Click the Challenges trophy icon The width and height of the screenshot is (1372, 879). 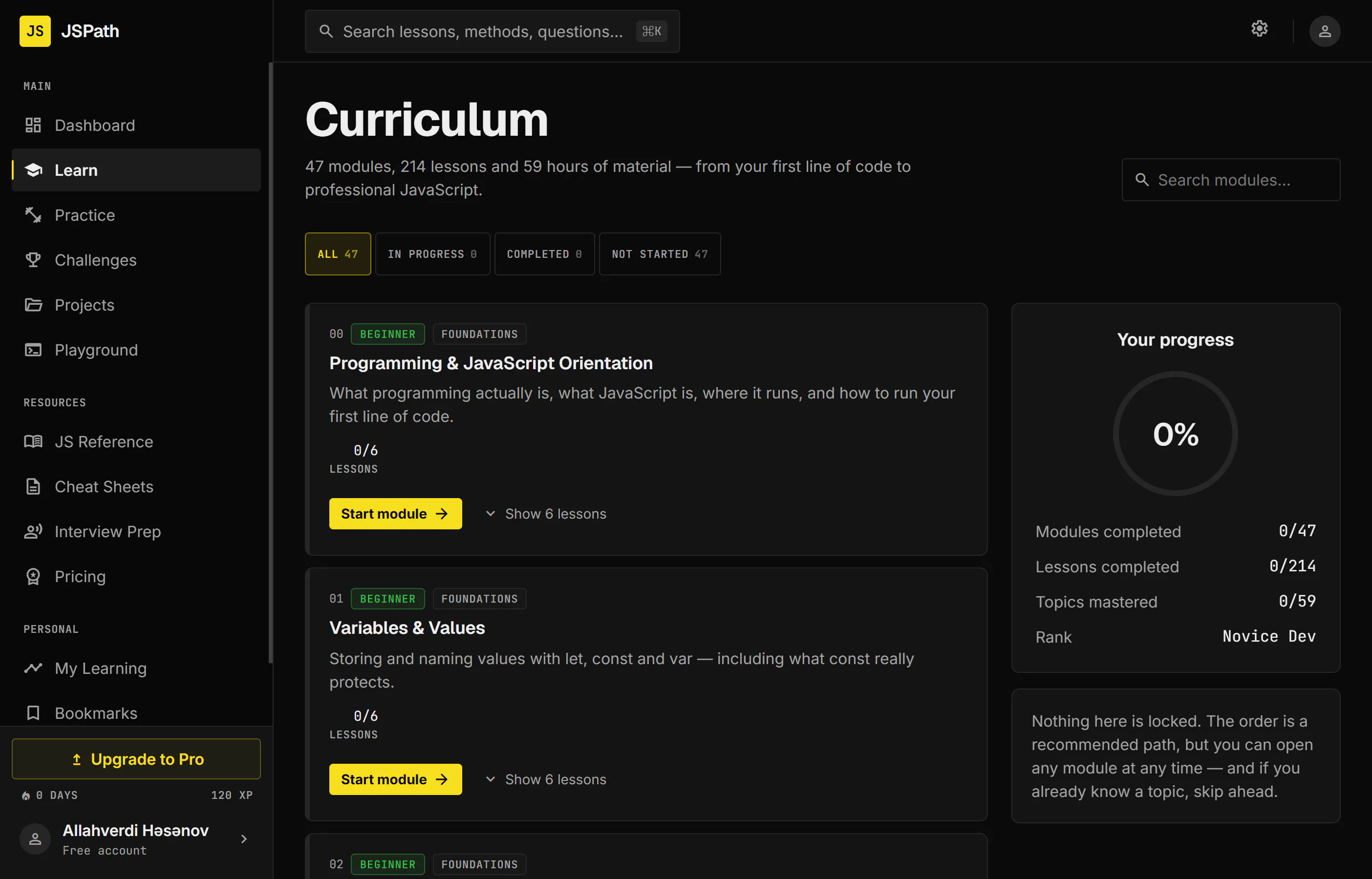click(33, 260)
